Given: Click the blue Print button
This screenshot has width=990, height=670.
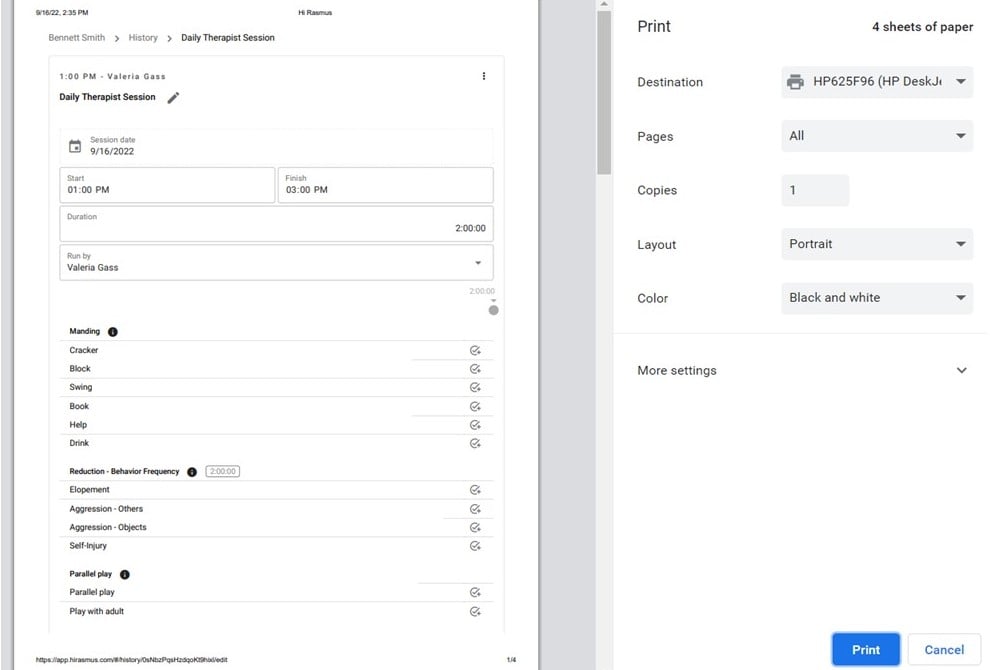Looking at the screenshot, I should tap(865, 650).
